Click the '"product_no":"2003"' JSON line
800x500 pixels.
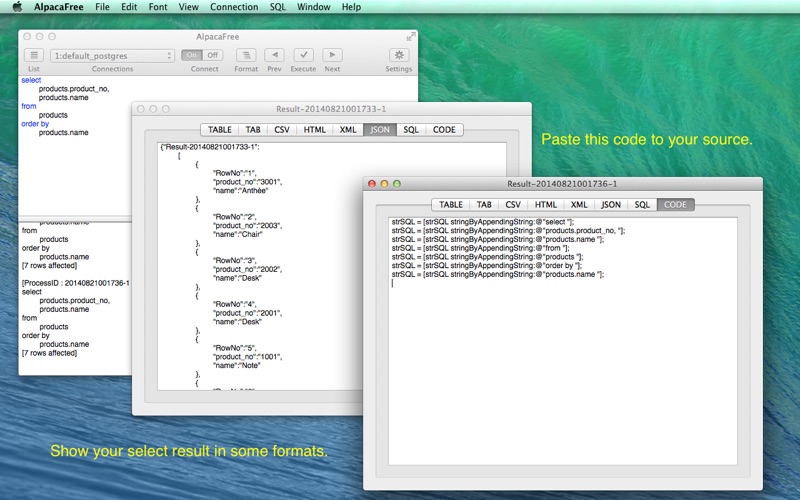[x=247, y=226]
